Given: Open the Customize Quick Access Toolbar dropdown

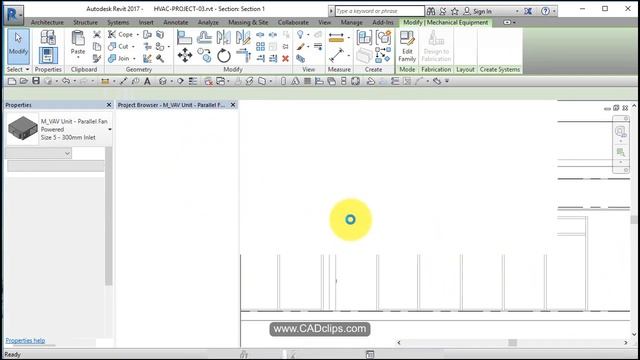Looking at the screenshot, I should (447, 81).
